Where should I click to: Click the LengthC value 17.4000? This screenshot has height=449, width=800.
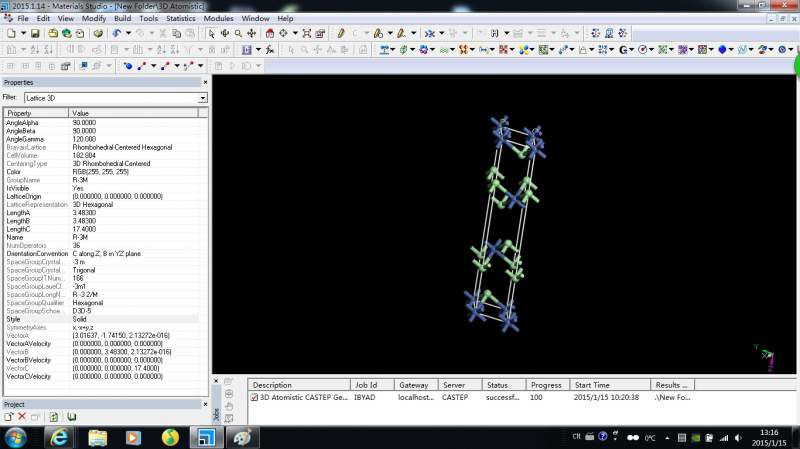(x=86, y=229)
